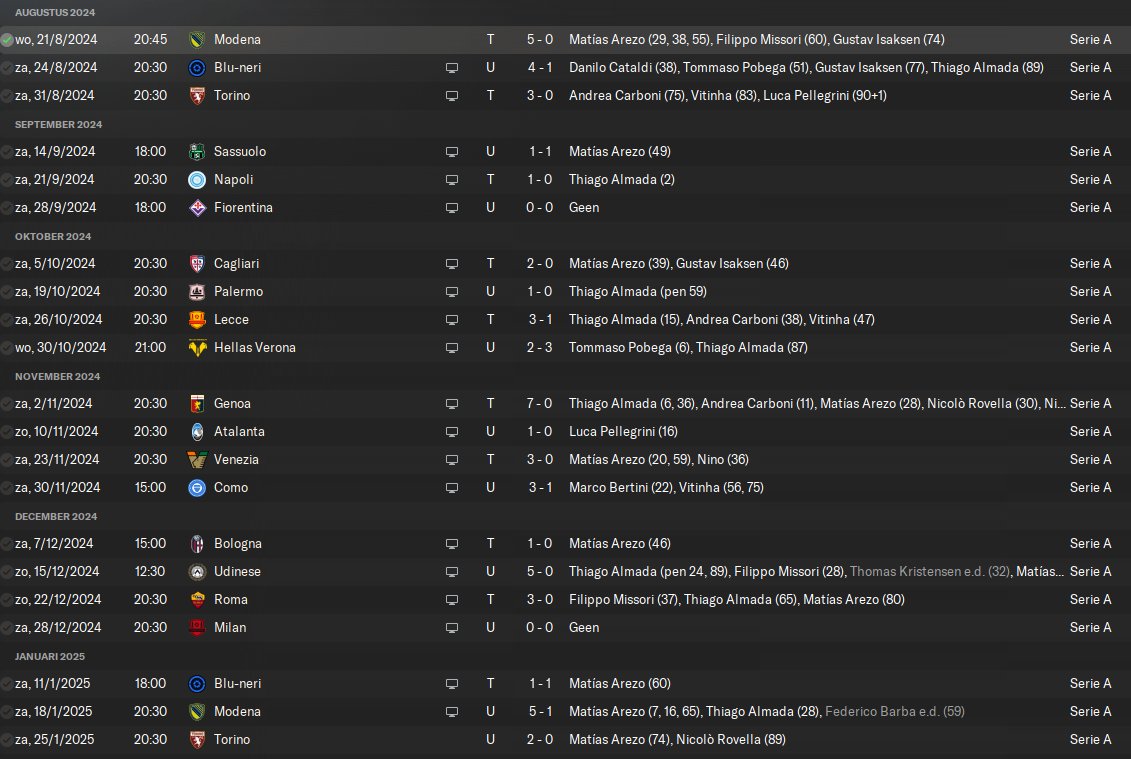
Task: Toggle the checkmark beside the Venezia fixture
Action: (x=7, y=460)
